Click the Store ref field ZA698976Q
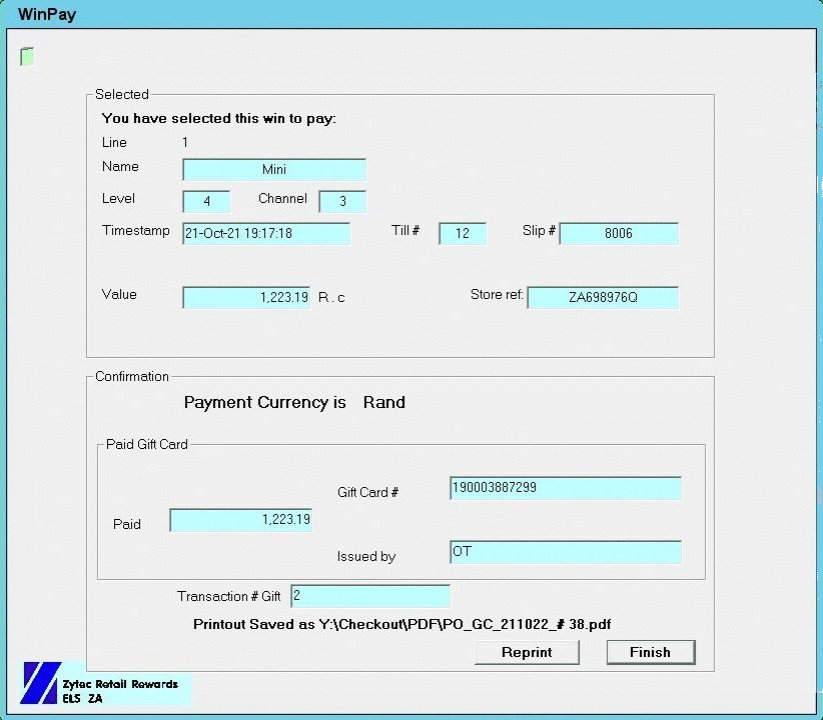 pyautogui.click(x=602, y=298)
